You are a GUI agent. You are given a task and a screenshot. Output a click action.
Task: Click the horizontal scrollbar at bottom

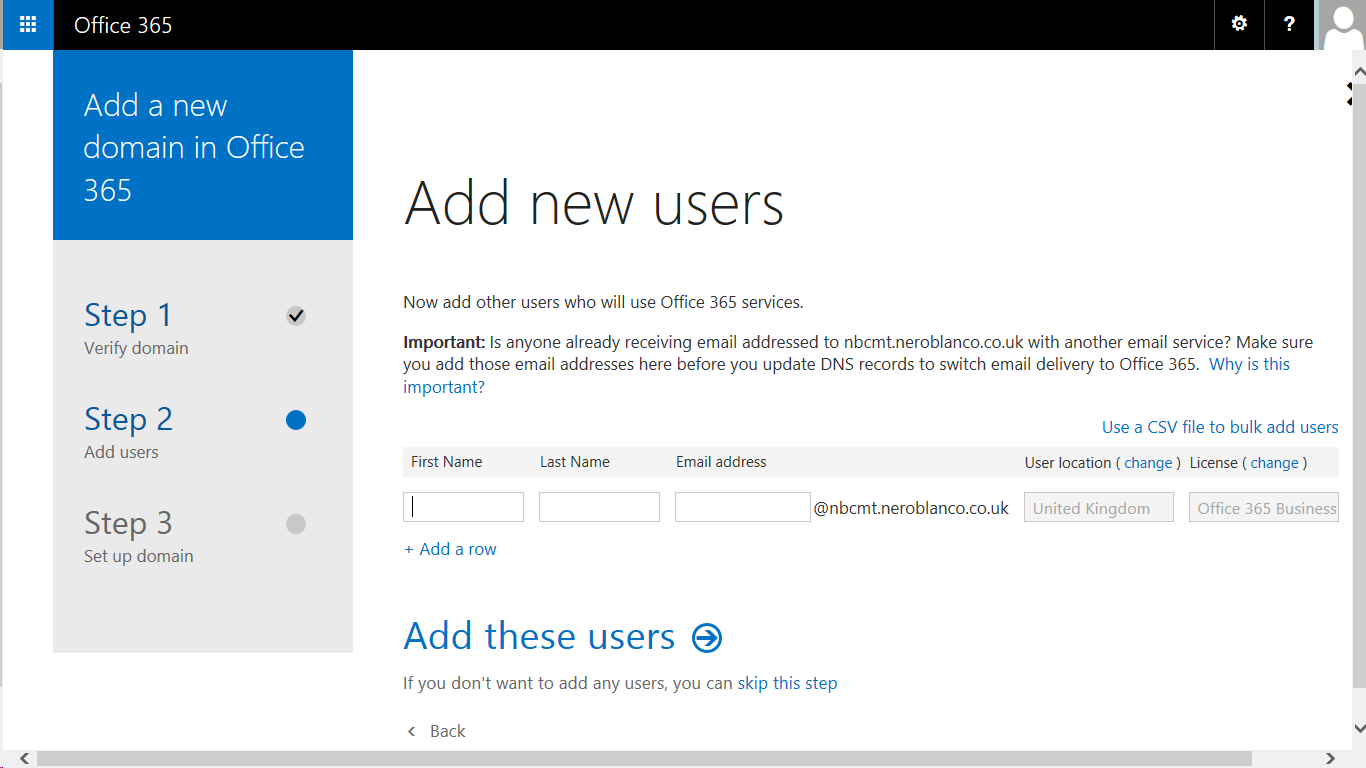coord(644,759)
